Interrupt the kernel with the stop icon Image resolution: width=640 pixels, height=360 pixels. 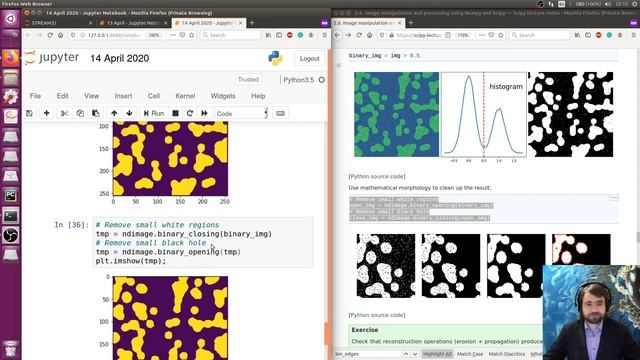point(176,113)
